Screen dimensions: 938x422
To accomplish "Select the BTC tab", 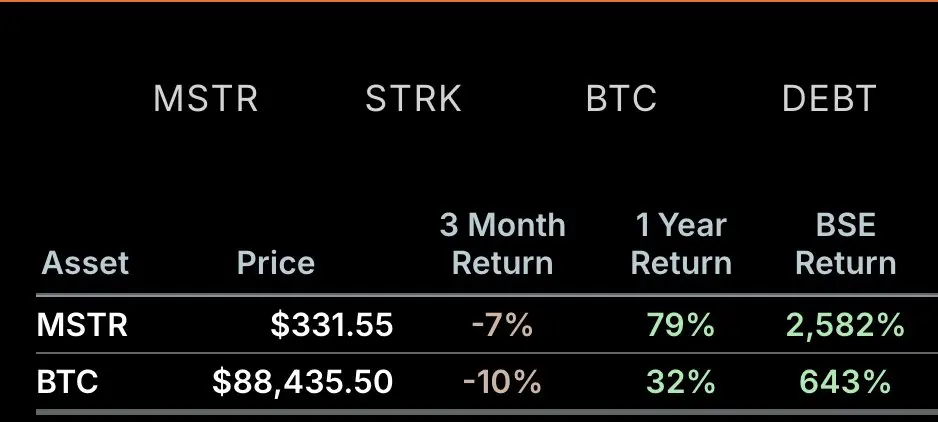I will point(621,99).
